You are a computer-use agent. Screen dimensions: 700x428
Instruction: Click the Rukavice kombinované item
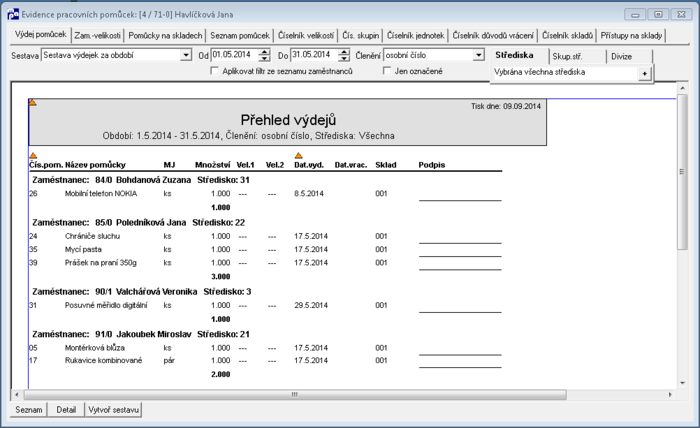pyautogui.click(x=103, y=360)
